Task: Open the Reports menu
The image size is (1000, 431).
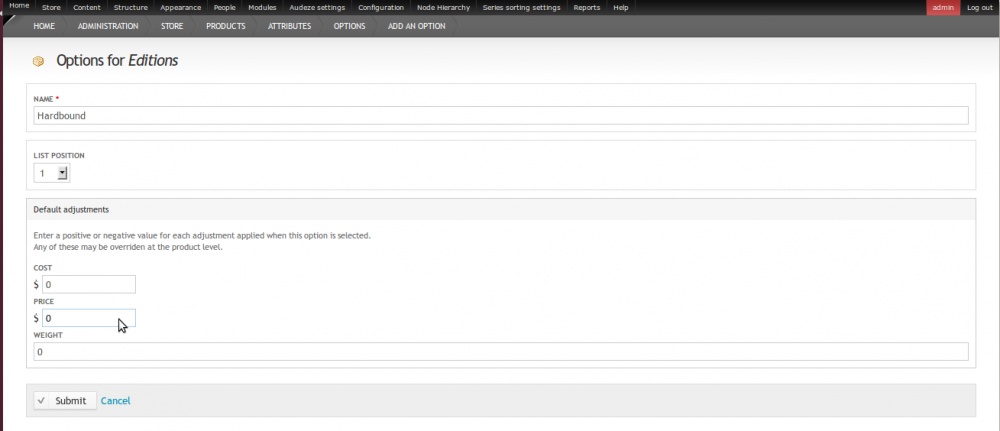Action: point(586,7)
